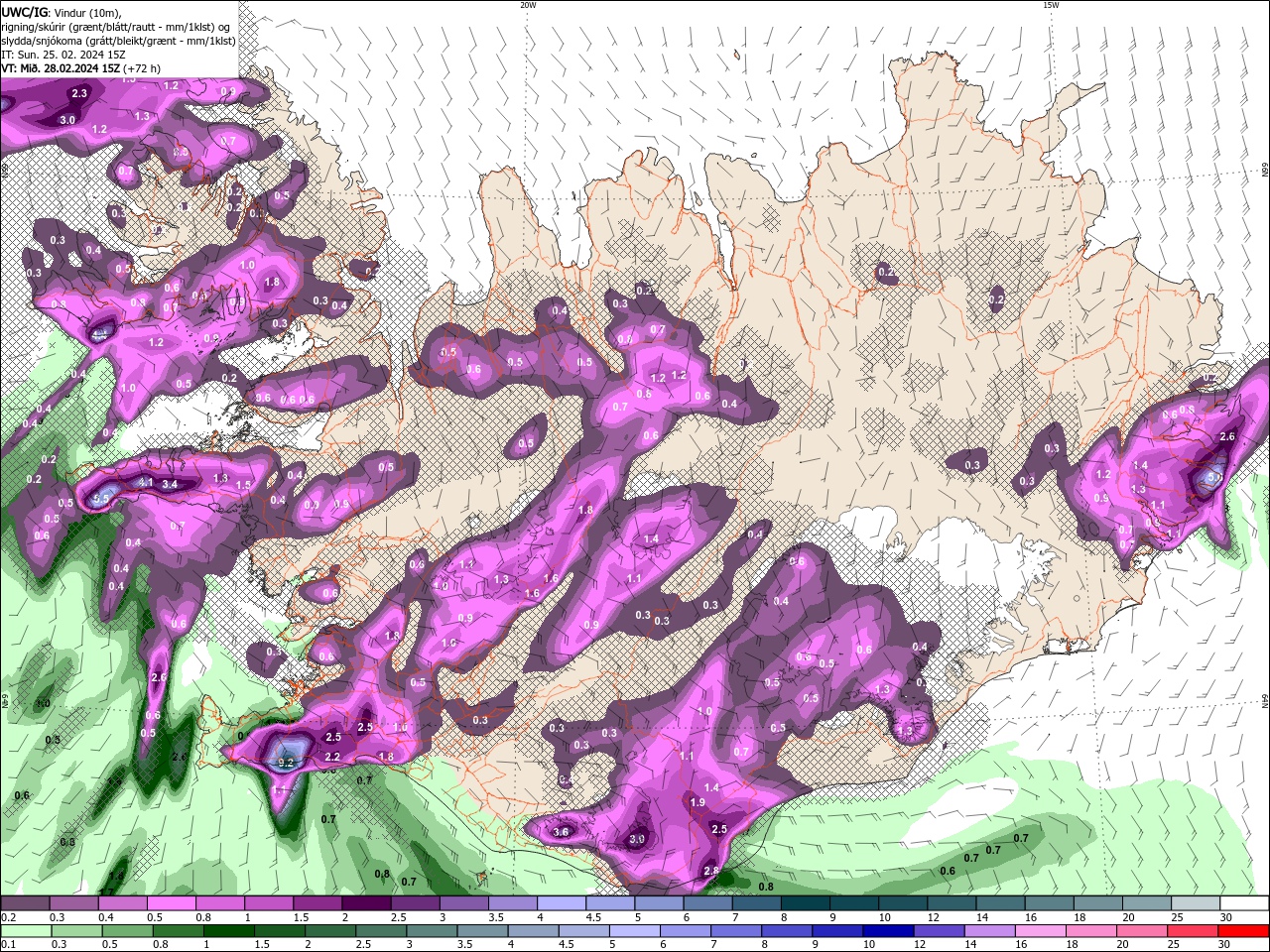Click the 'VT: Mið. 28.02.2024 15Z (+72 h)' line
Image resolution: width=1270 pixels, height=952 pixels.
tap(81, 68)
